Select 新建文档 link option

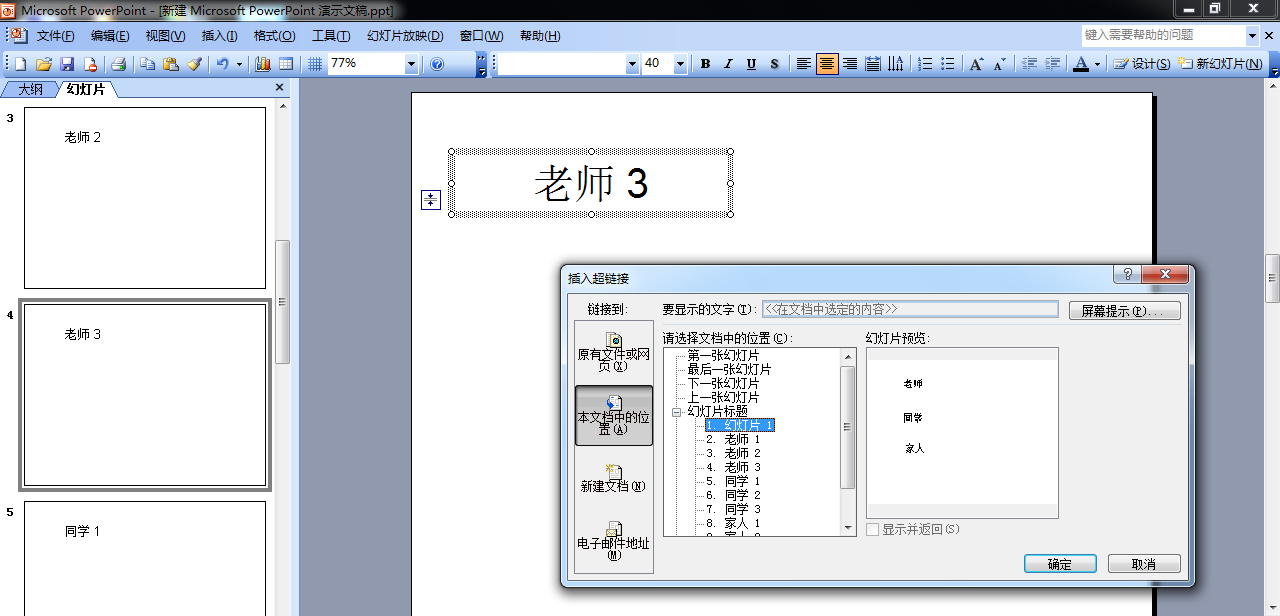[x=614, y=477]
